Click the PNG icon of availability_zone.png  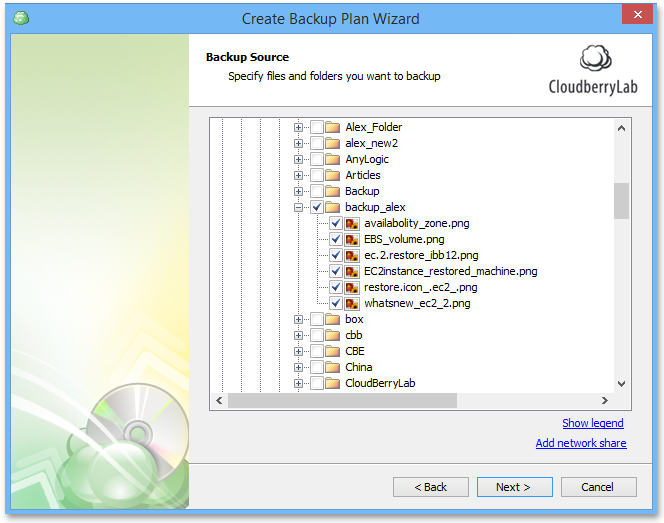click(352, 223)
